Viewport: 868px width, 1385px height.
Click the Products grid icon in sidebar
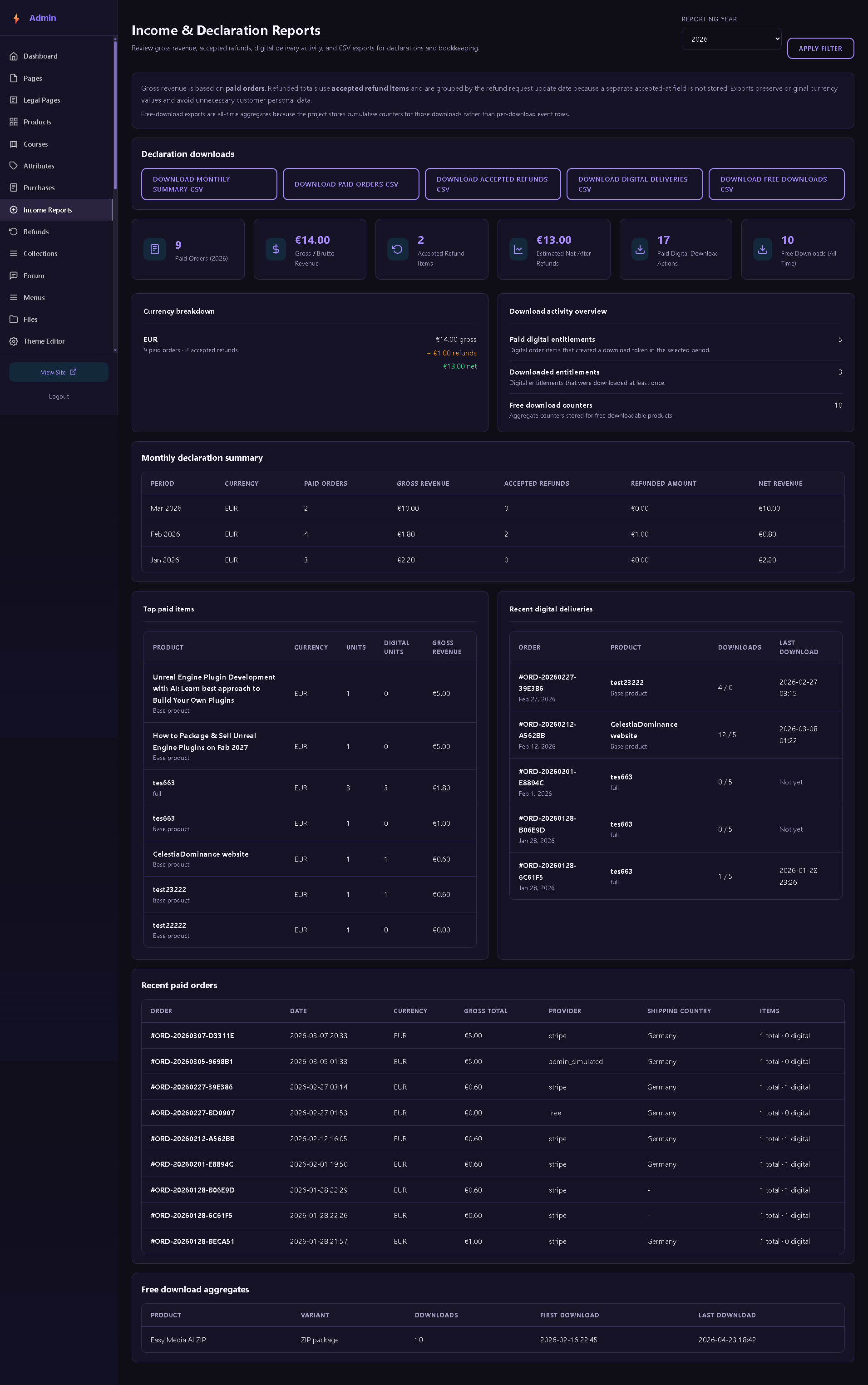coord(14,122)
